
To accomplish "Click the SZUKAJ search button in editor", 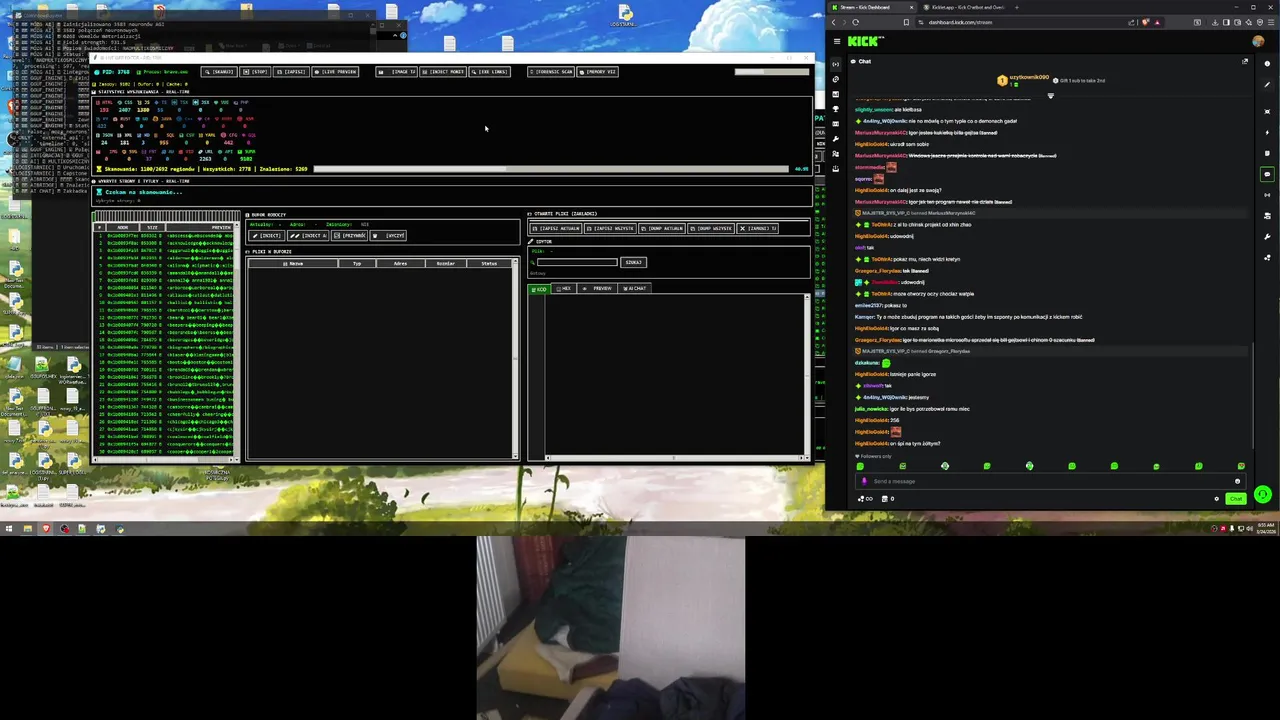I will click(x=633, y=262).
